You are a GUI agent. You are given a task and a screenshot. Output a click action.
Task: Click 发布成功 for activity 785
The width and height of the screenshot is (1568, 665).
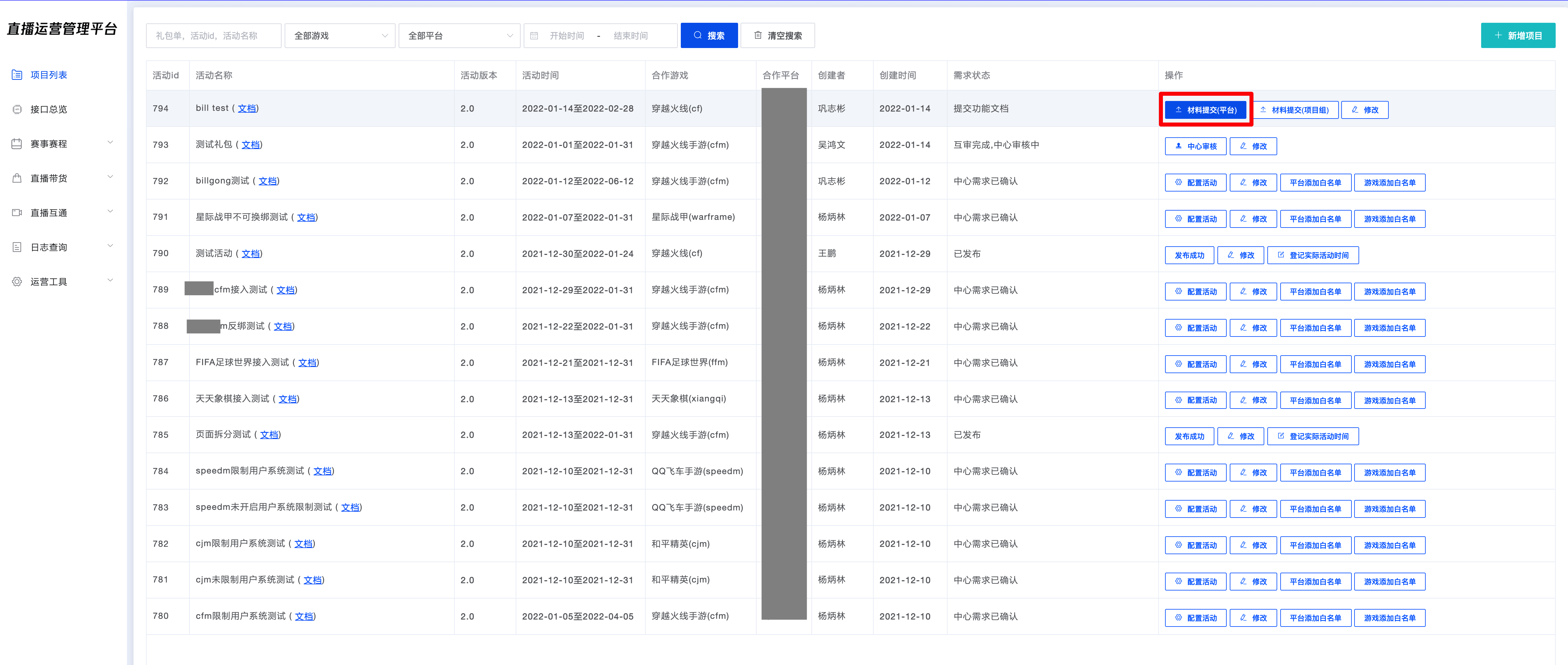click(1189, 436)
